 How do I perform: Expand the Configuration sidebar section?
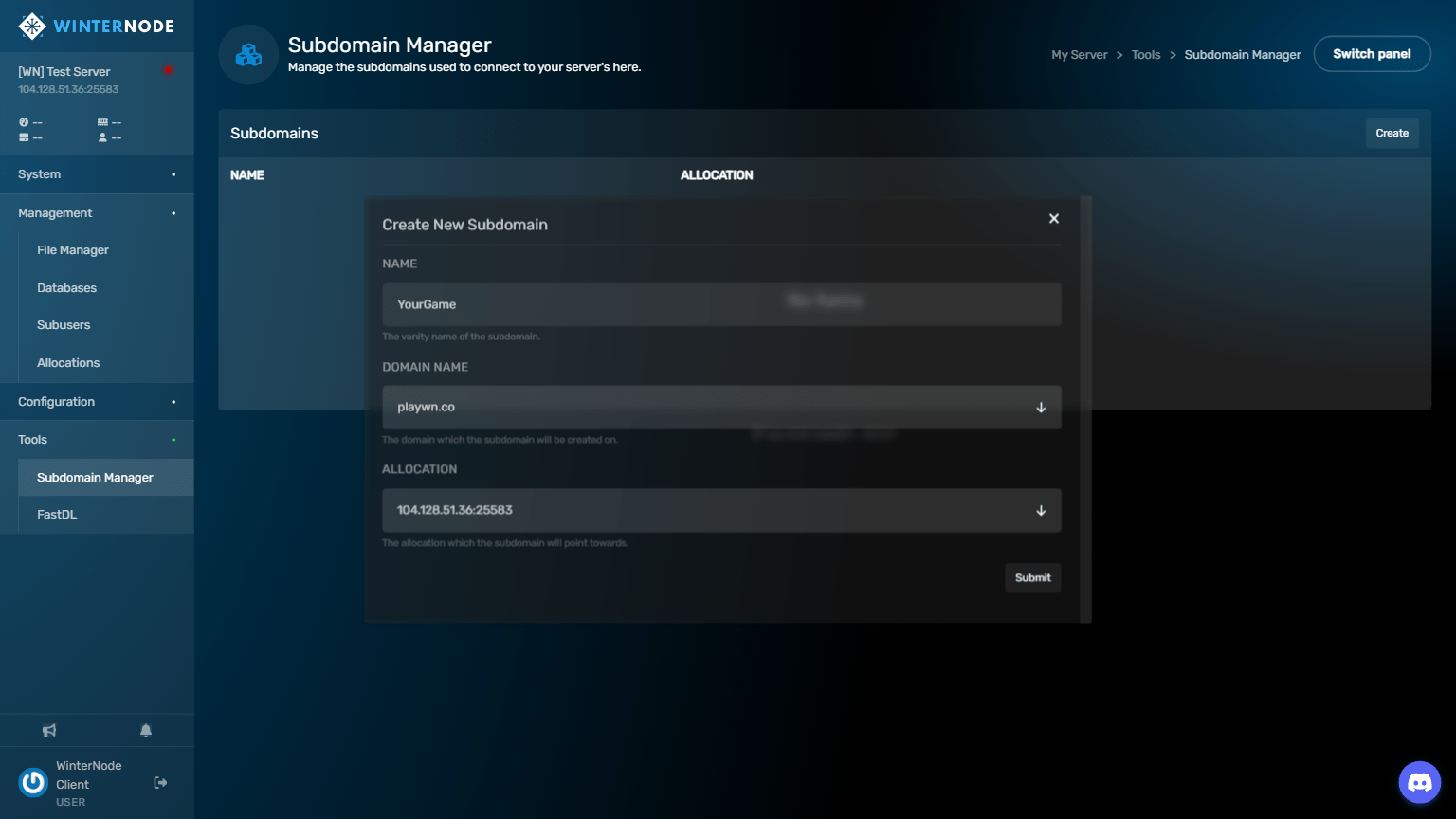pyautogui.click(x=97, y=402)
